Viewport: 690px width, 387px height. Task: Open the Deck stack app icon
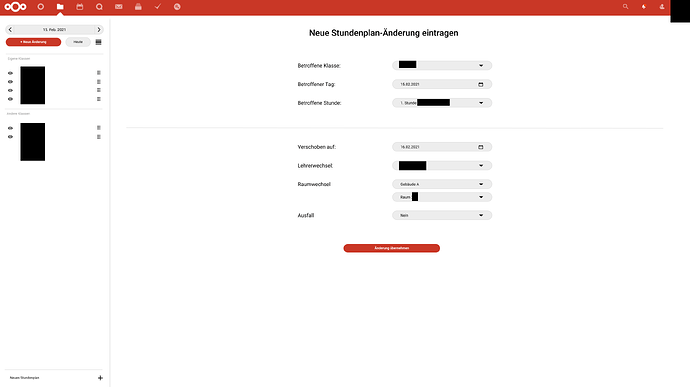(138, 7)
